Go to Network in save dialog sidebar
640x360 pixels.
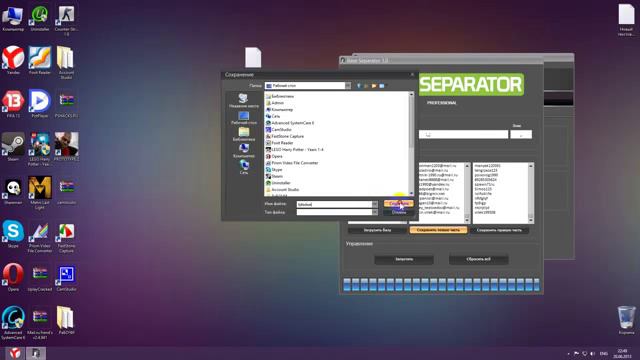(244, 167)
